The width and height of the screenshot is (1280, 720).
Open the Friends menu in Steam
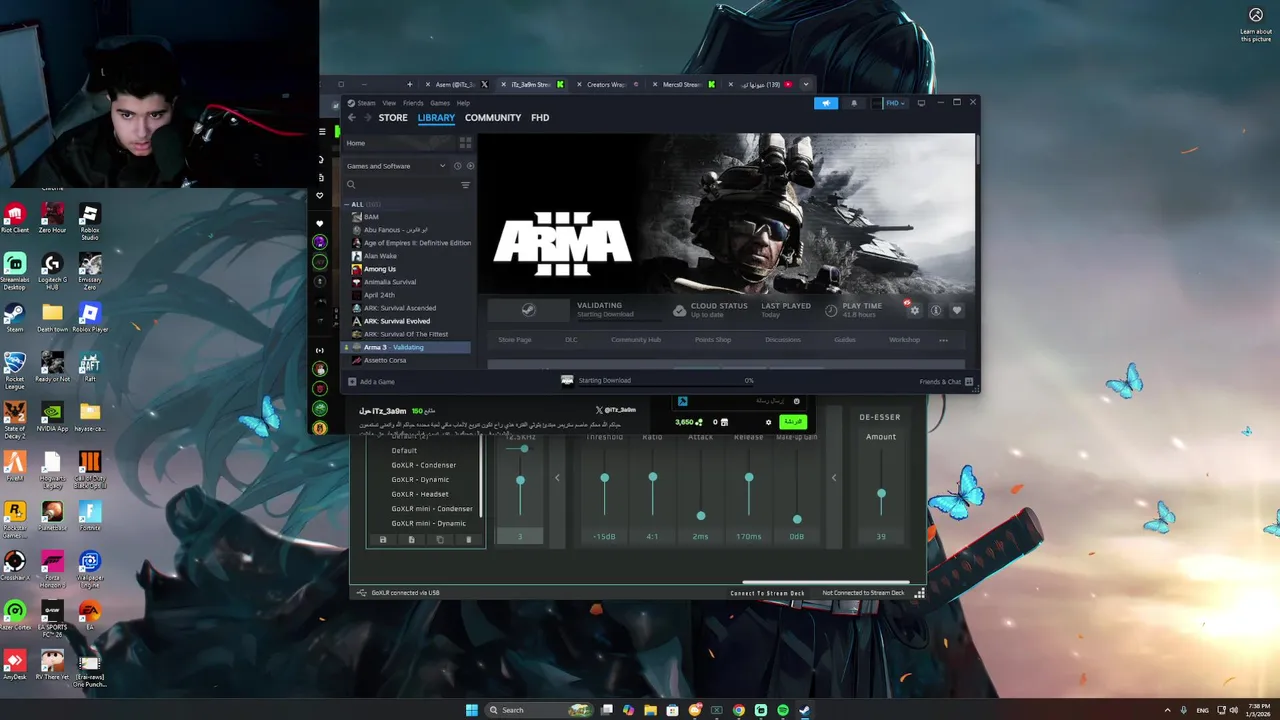(x=413, y=103)
